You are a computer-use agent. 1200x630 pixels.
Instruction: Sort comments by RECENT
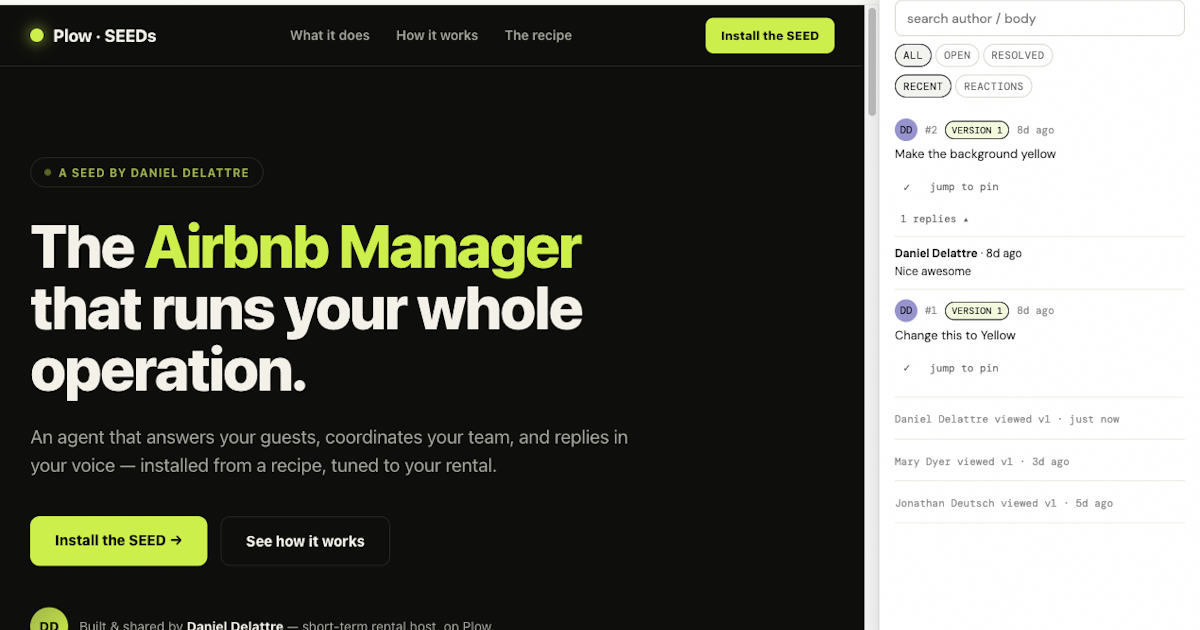click(923, 87)
